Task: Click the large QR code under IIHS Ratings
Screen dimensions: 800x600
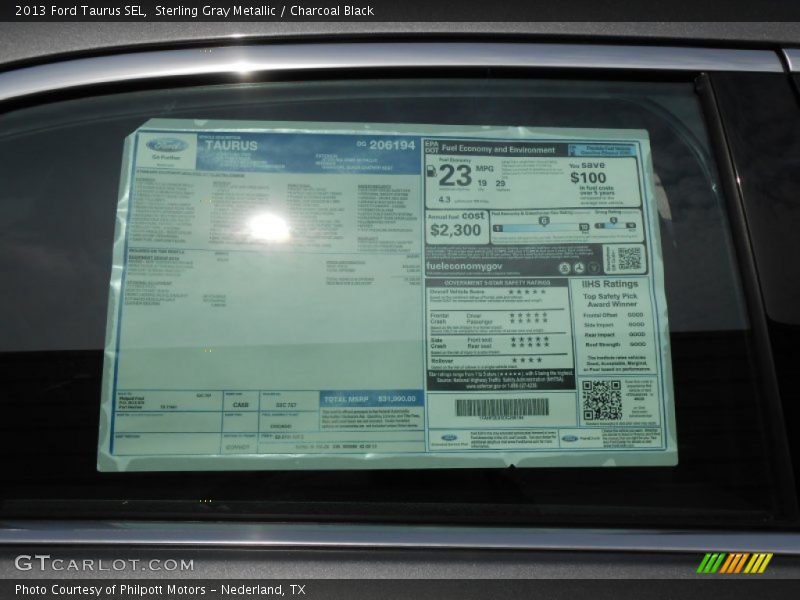Action: click(602, 400)
